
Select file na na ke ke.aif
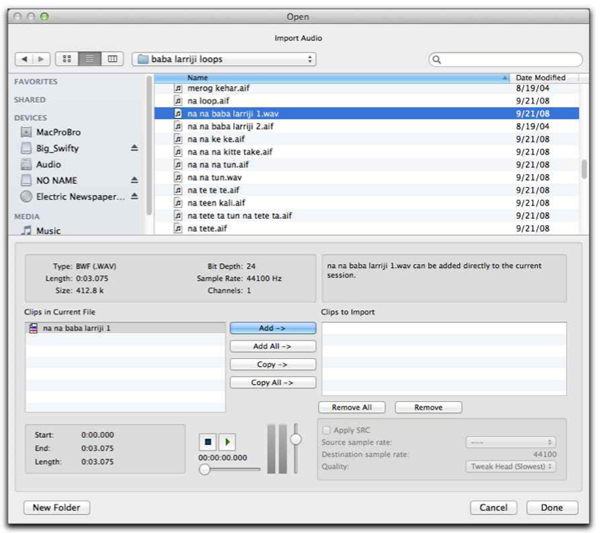[367, 139]
